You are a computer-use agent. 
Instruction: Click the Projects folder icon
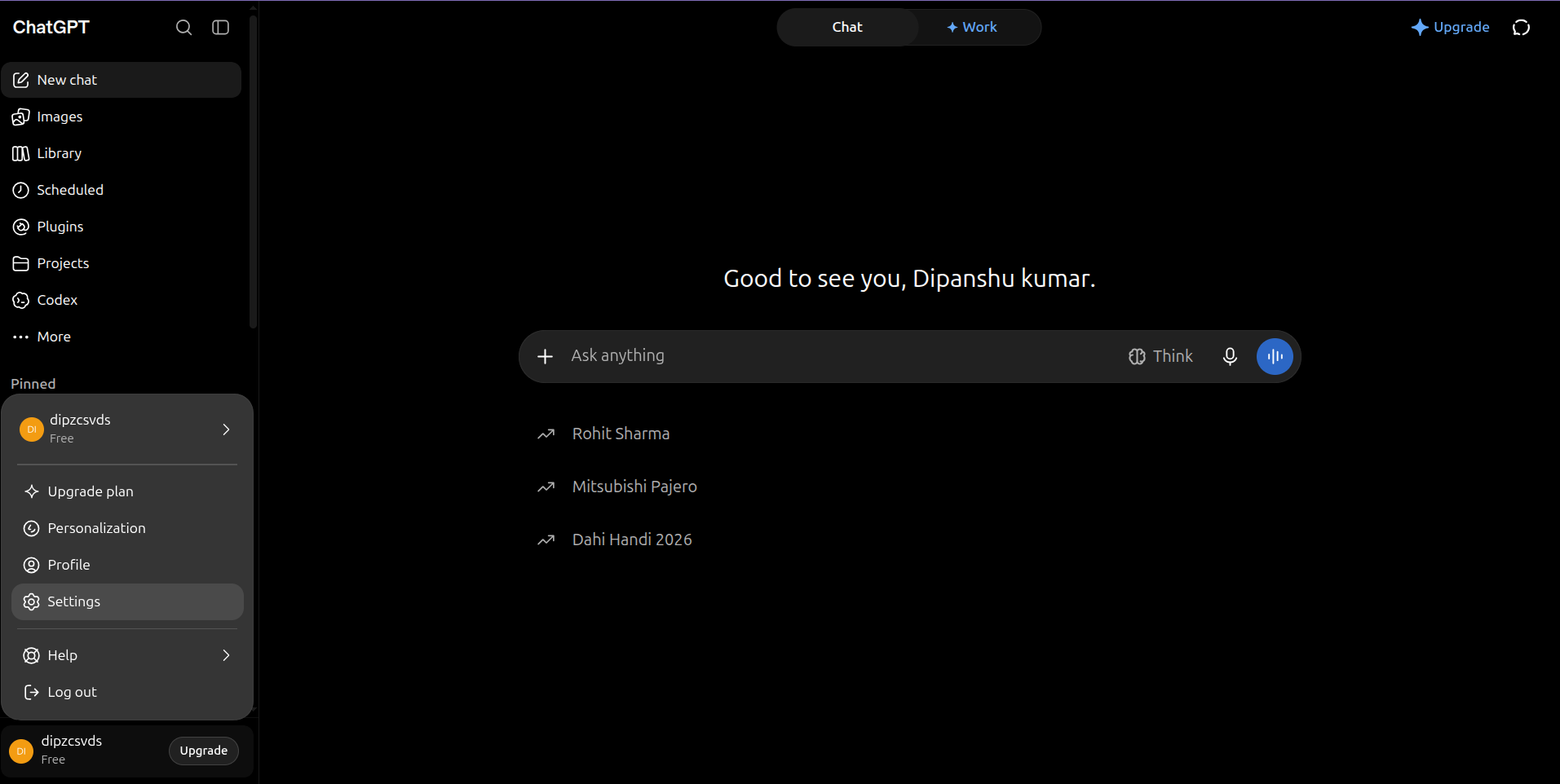[21, 263]
